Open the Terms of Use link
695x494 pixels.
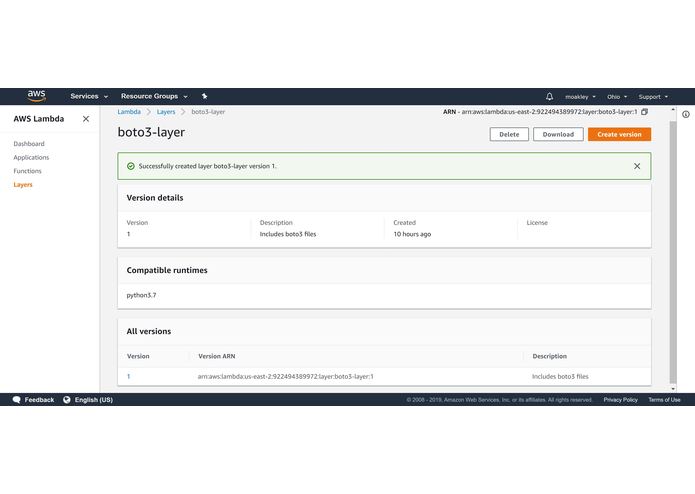point(664,400)
